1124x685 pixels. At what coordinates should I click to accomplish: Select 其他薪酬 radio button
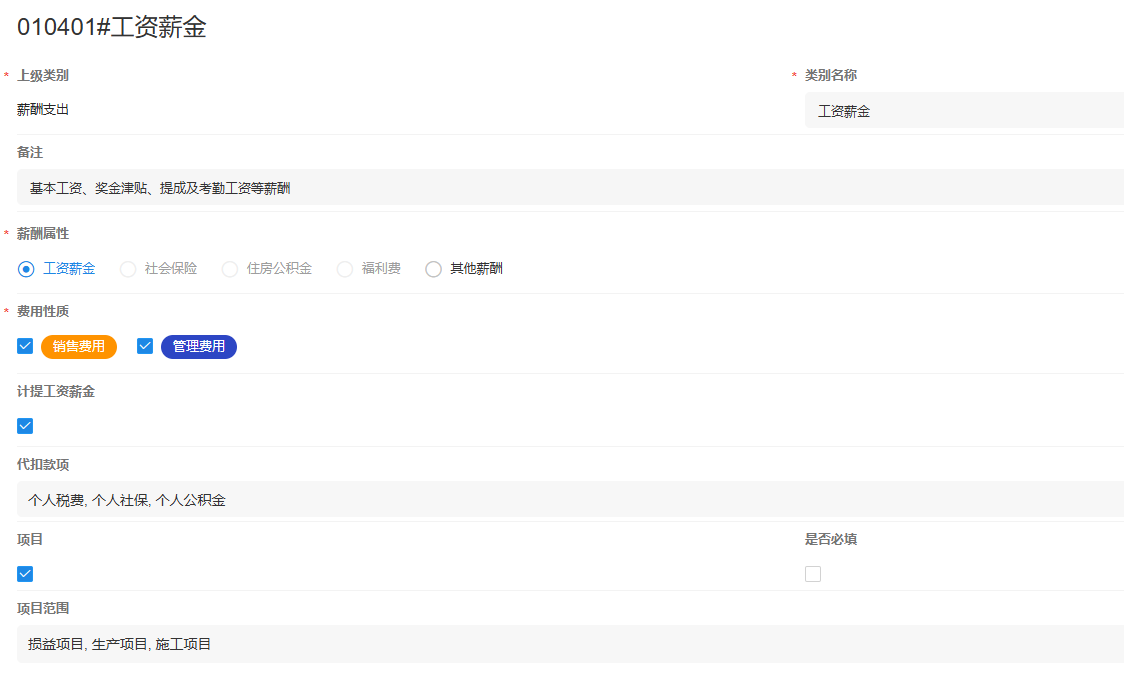433,269
